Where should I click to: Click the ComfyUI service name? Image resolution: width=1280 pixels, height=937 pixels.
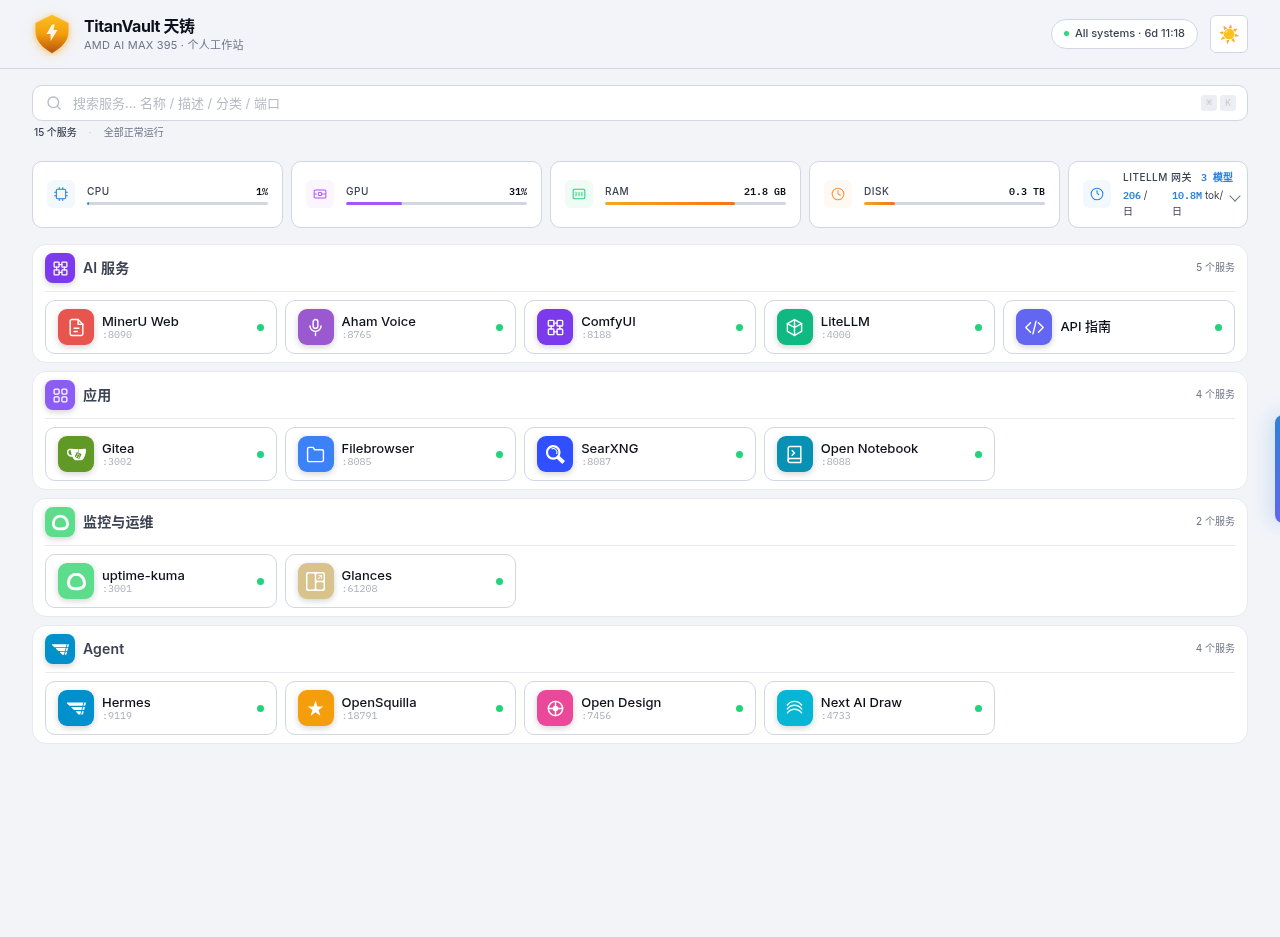pyautogui.click(x=608, y=321)
